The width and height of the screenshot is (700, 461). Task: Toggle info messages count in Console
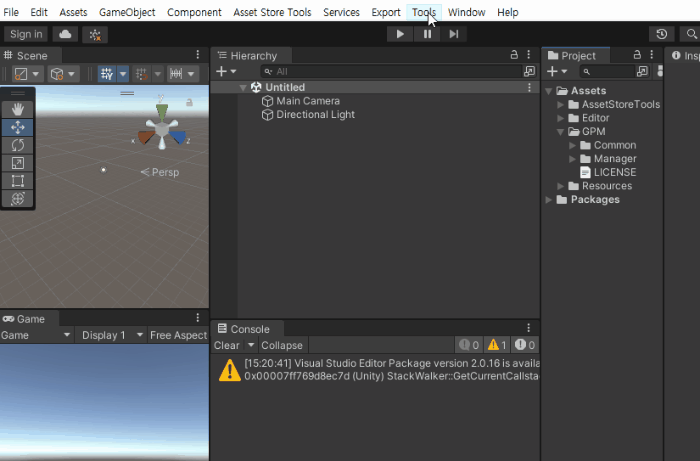[469, 345]
